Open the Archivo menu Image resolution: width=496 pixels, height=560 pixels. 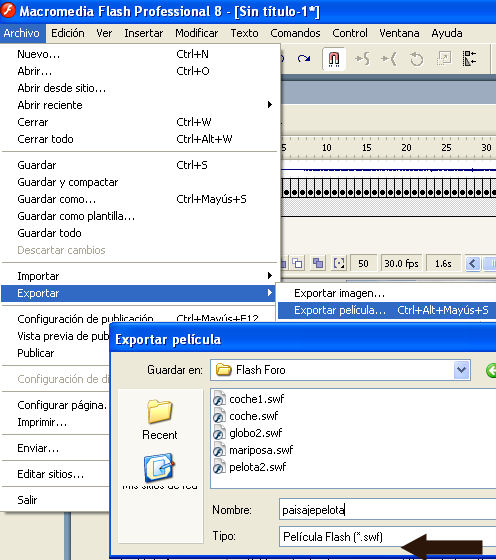pos(22,33)
